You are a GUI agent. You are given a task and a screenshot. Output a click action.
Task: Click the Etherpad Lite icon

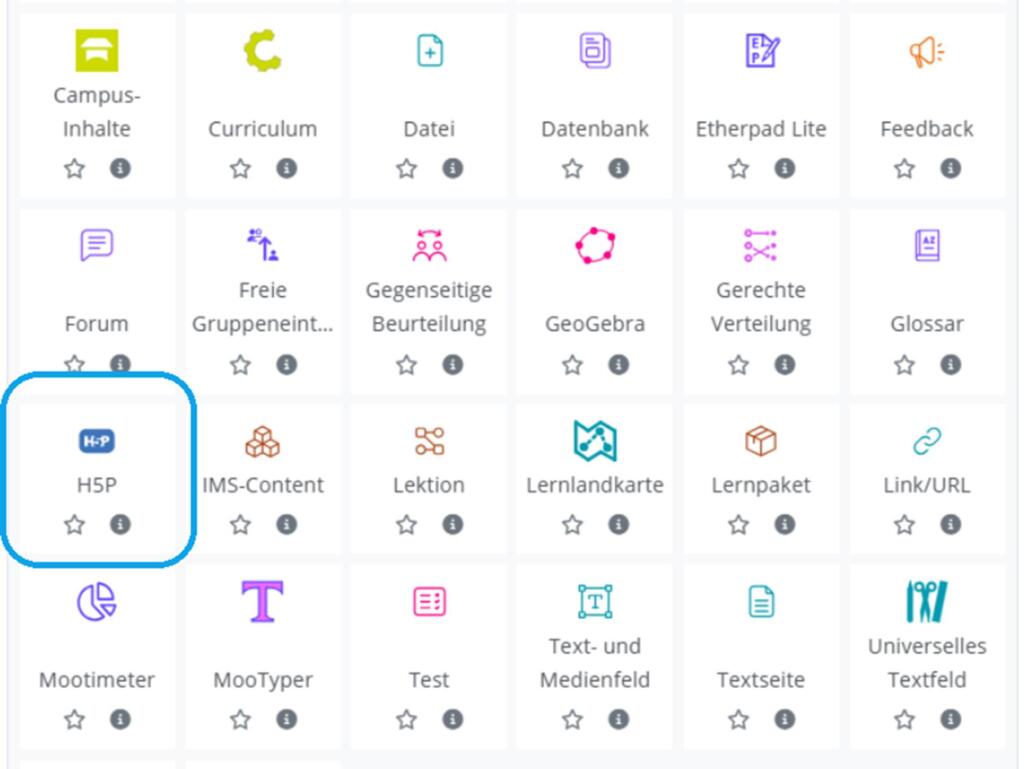tap(761, 50)
